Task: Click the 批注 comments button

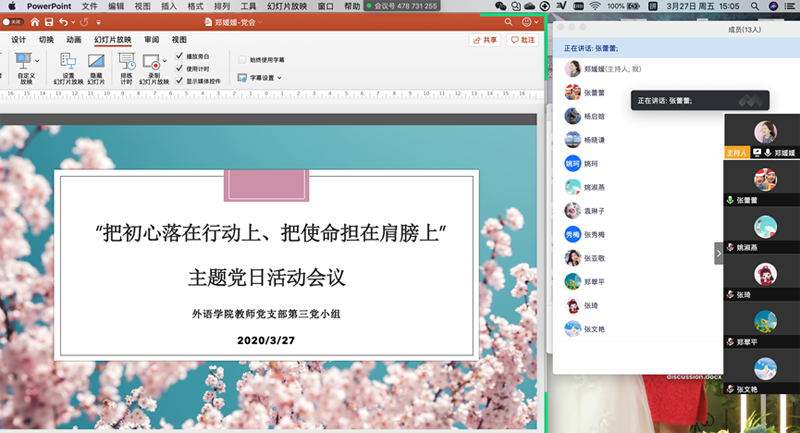Action: (522, 40)
